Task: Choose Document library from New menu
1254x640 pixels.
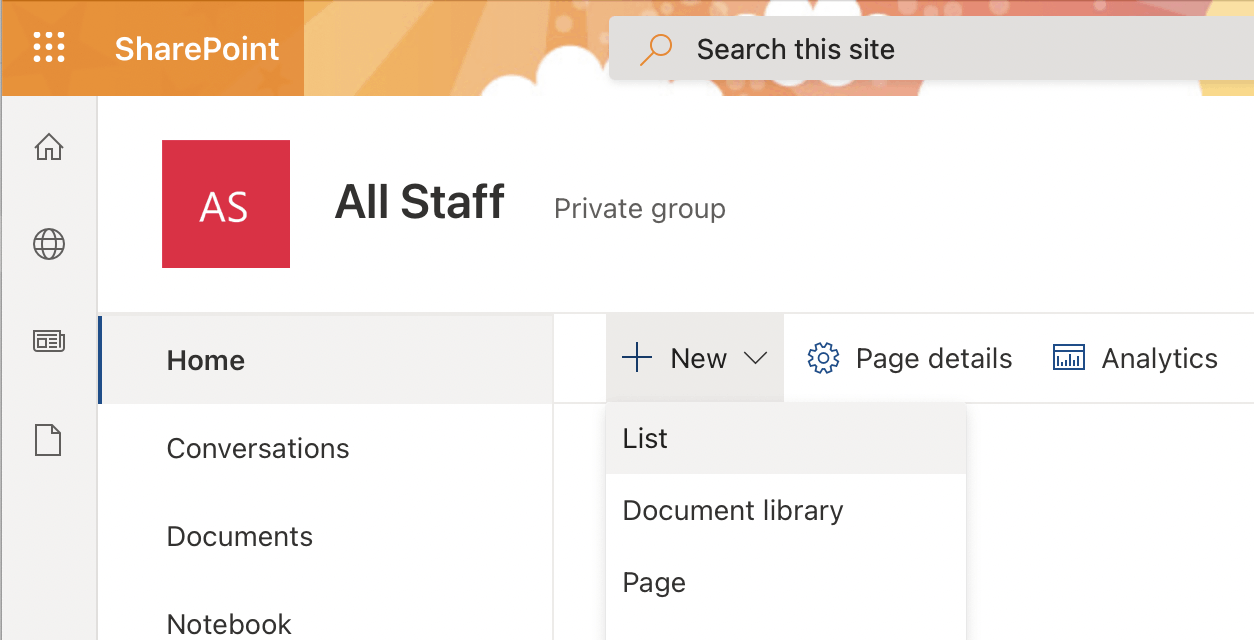Action: 733,511
